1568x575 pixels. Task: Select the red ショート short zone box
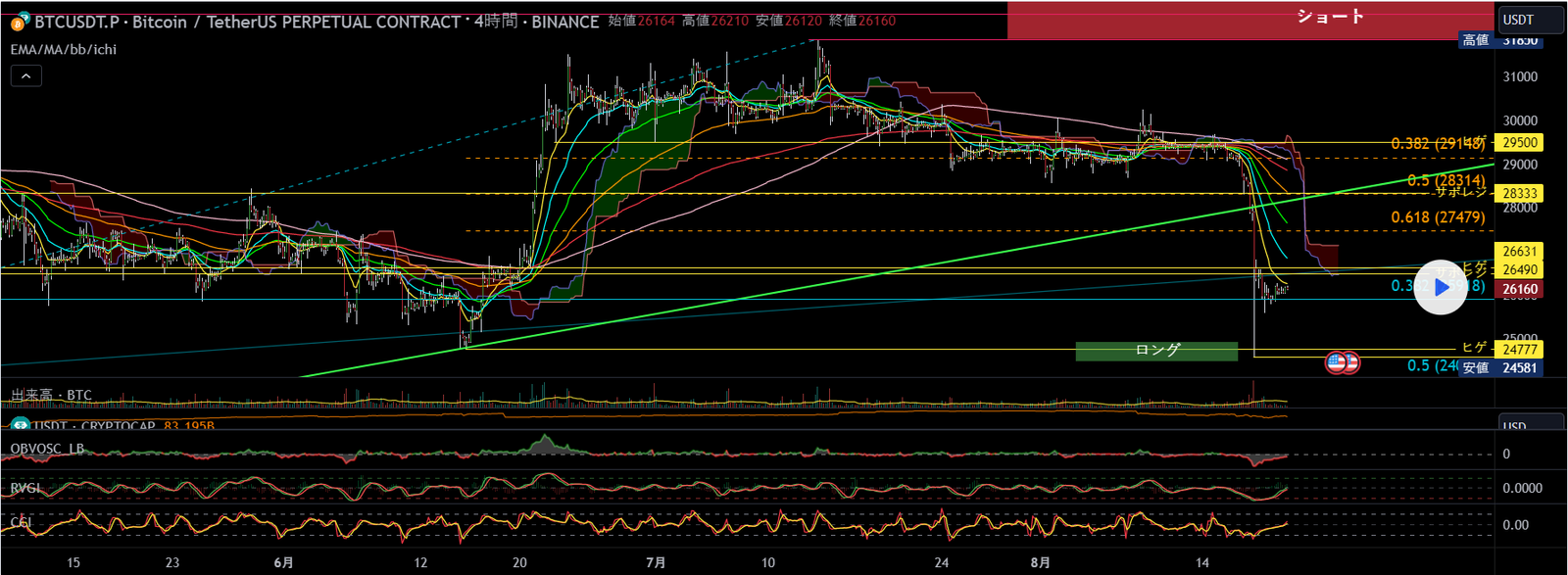[x=1250, y=20]
